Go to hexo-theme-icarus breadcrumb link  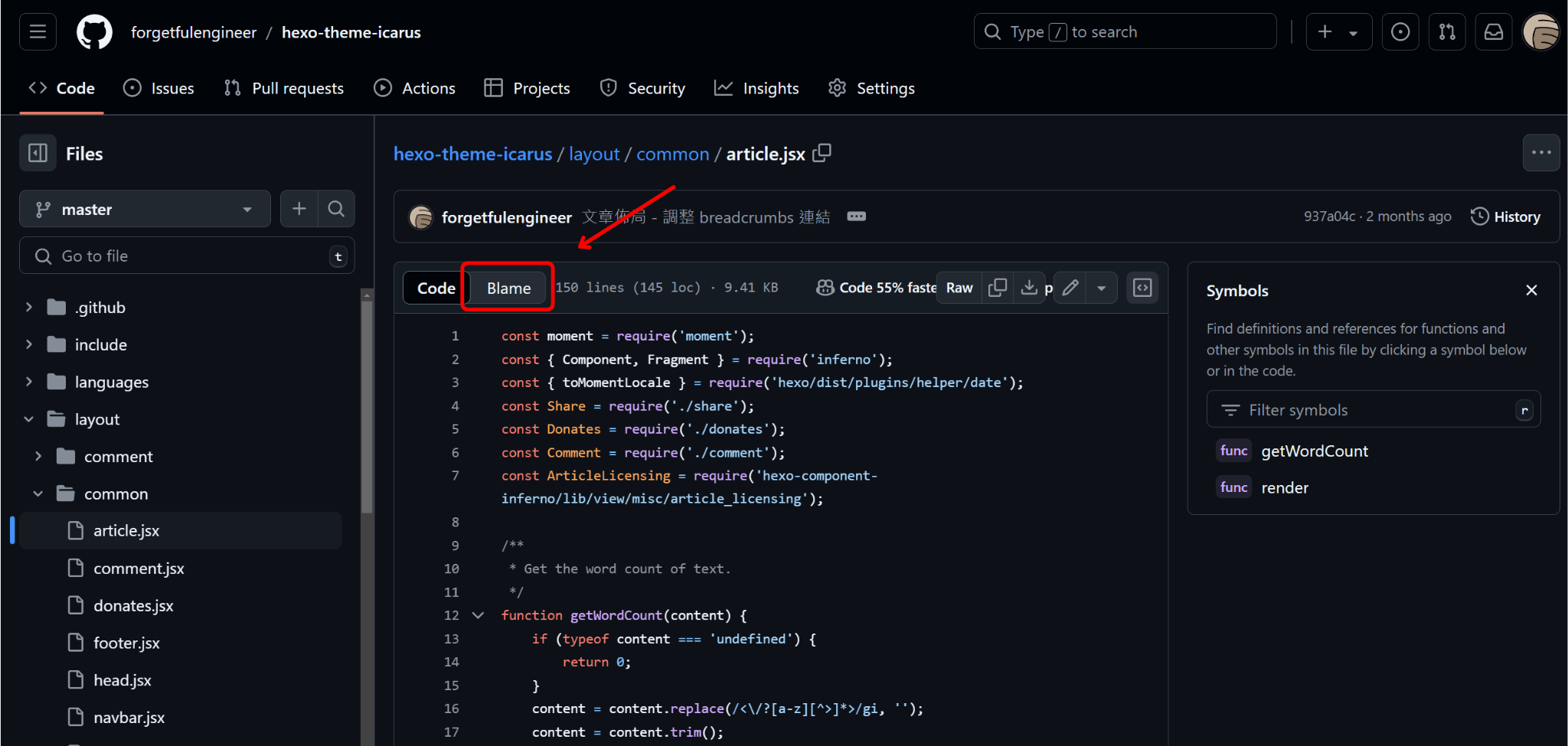pos(472,154)
